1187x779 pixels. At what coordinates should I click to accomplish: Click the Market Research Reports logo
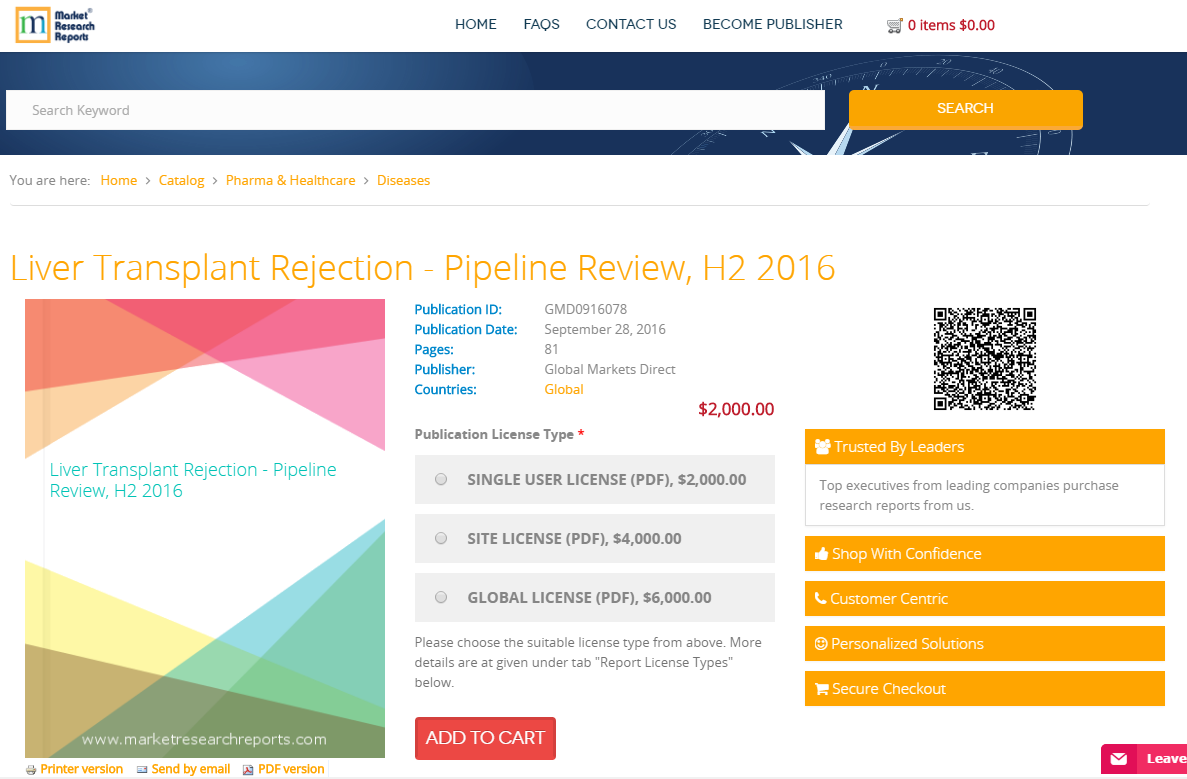(x=54, y=25)
